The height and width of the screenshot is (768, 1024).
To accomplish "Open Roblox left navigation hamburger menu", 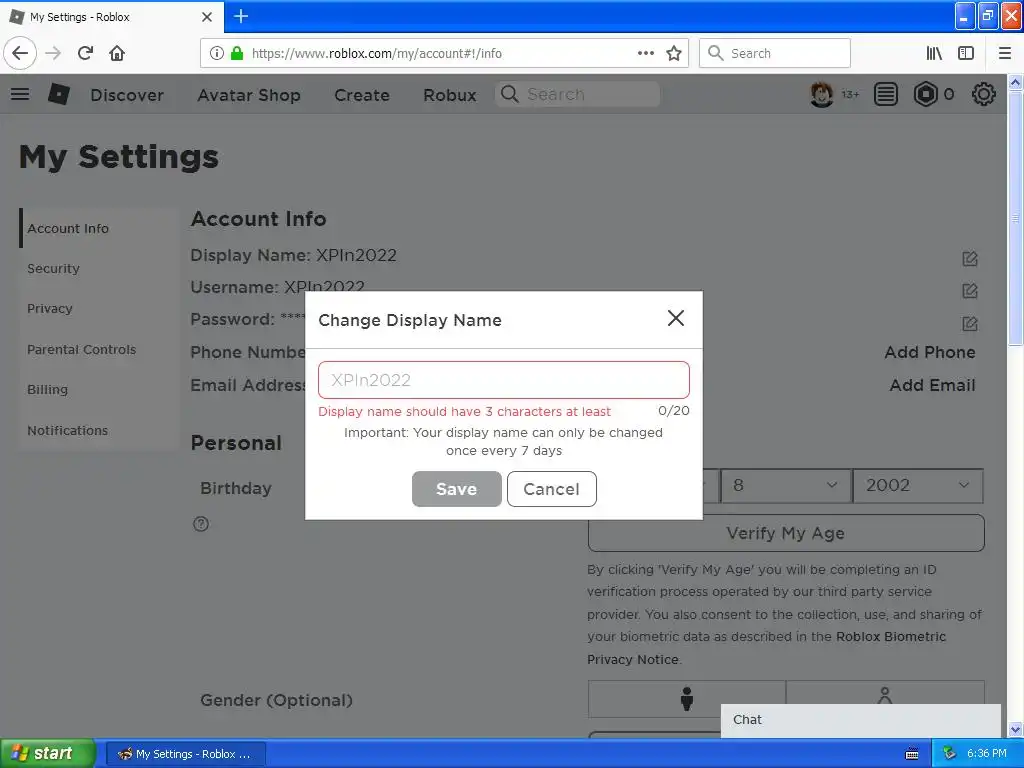I will click(x=20, y=95).
